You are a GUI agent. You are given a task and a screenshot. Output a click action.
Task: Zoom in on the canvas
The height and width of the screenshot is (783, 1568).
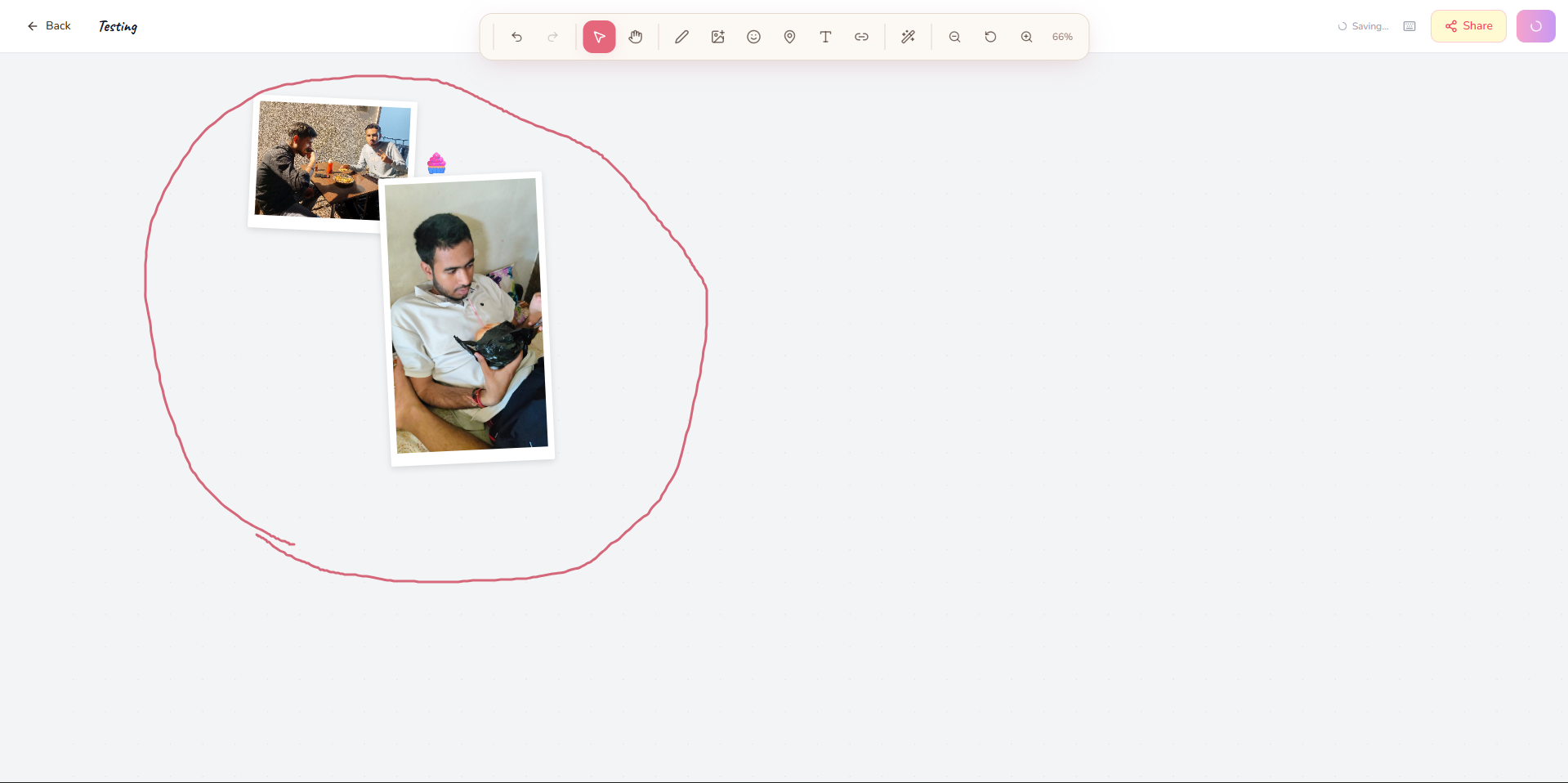1025,37
